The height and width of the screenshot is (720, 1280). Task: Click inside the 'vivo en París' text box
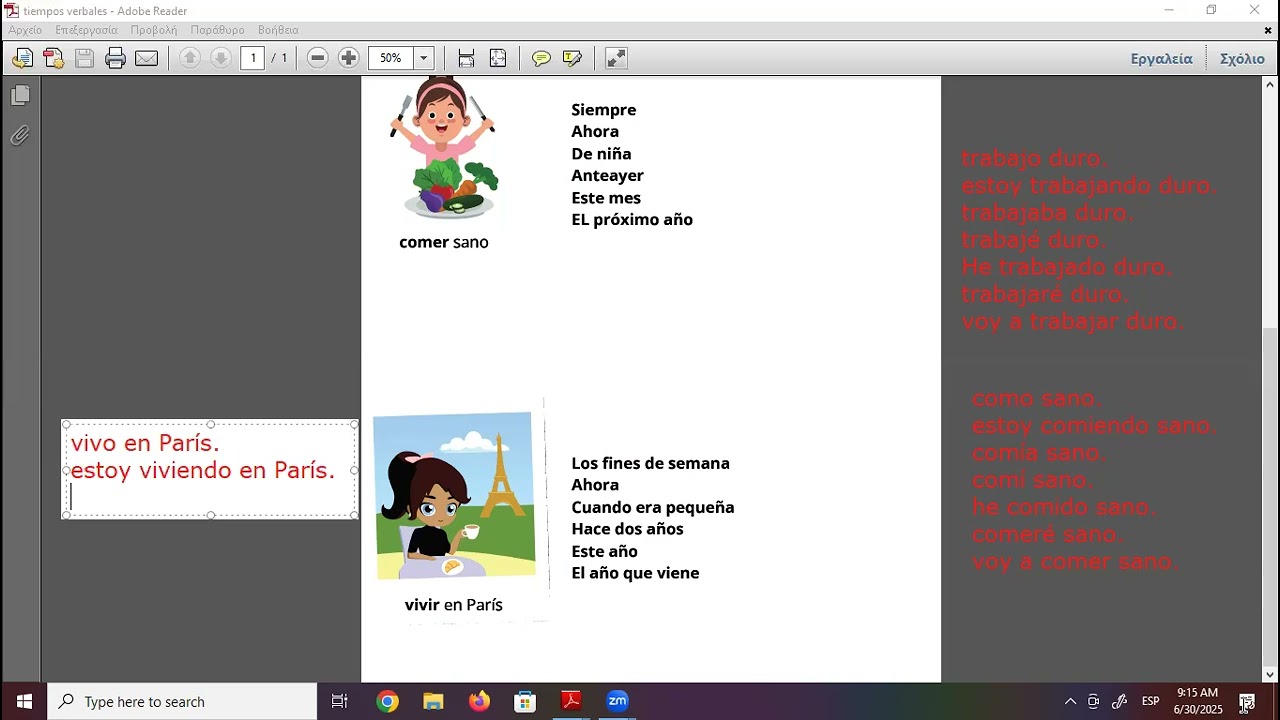[x=210, y=469]
